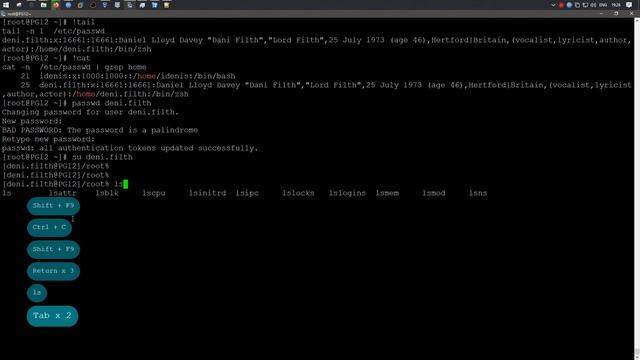Click 'all authentication tokens updated successfully' line

pos(149,148)
